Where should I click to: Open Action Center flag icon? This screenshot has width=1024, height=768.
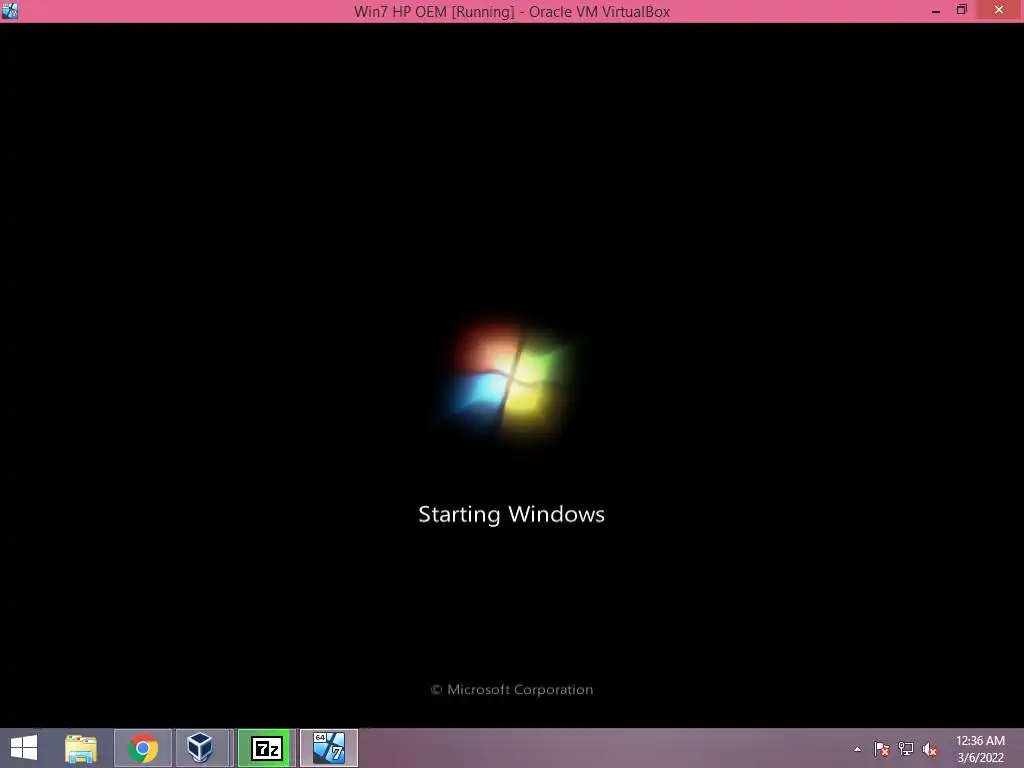tap(882, 749)
